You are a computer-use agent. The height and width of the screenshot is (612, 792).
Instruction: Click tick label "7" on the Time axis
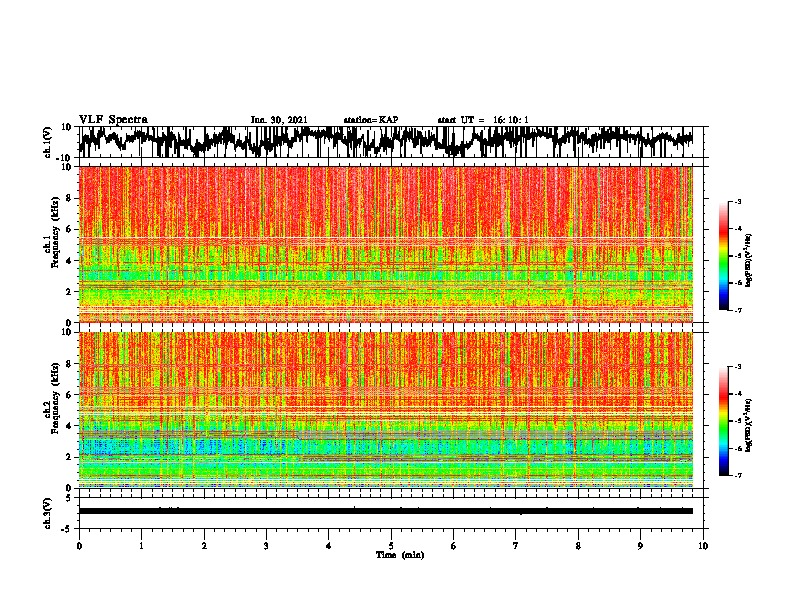(516, 546)
